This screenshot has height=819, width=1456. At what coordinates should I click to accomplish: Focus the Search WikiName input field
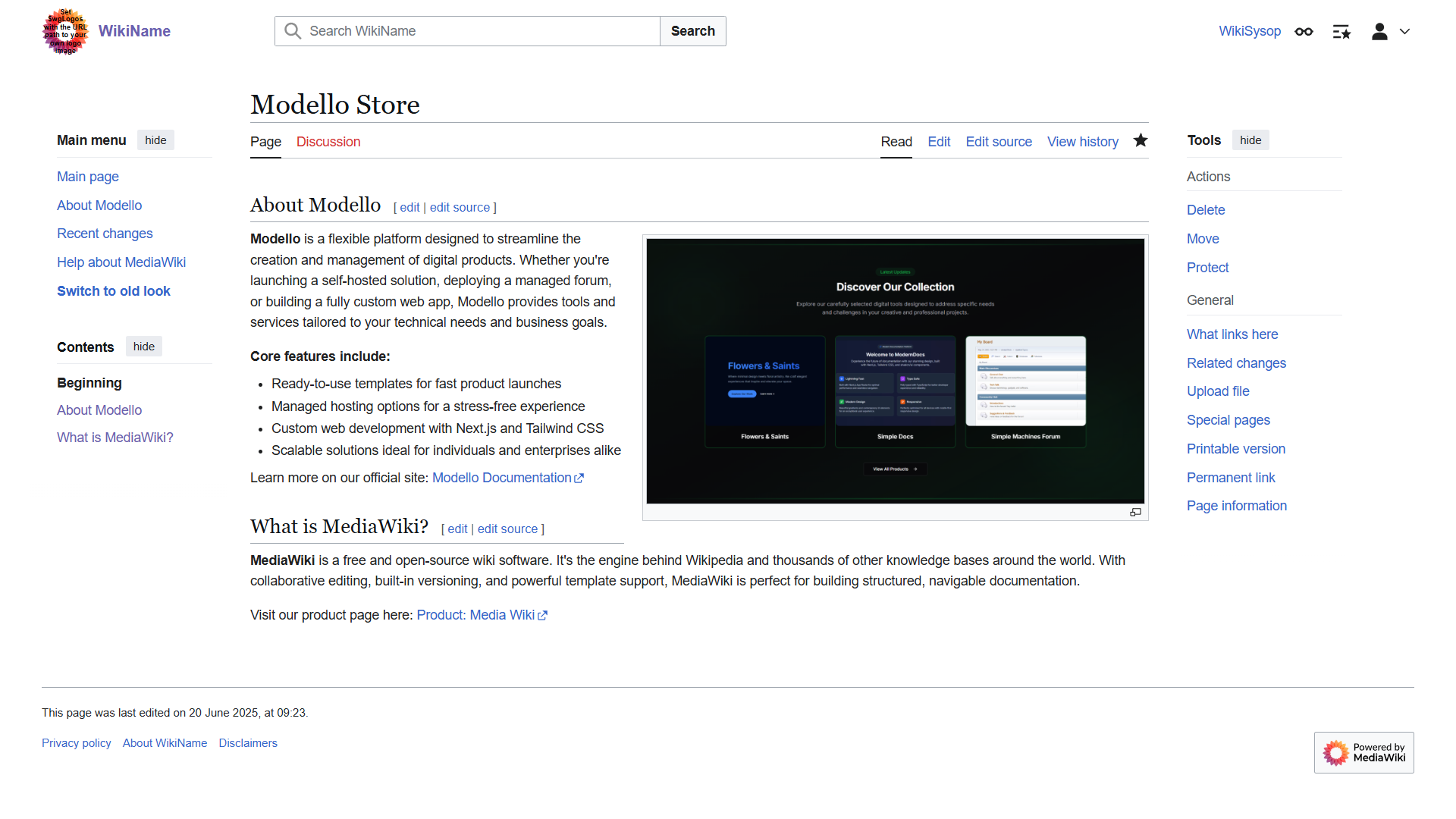click(x=467, y=31)
